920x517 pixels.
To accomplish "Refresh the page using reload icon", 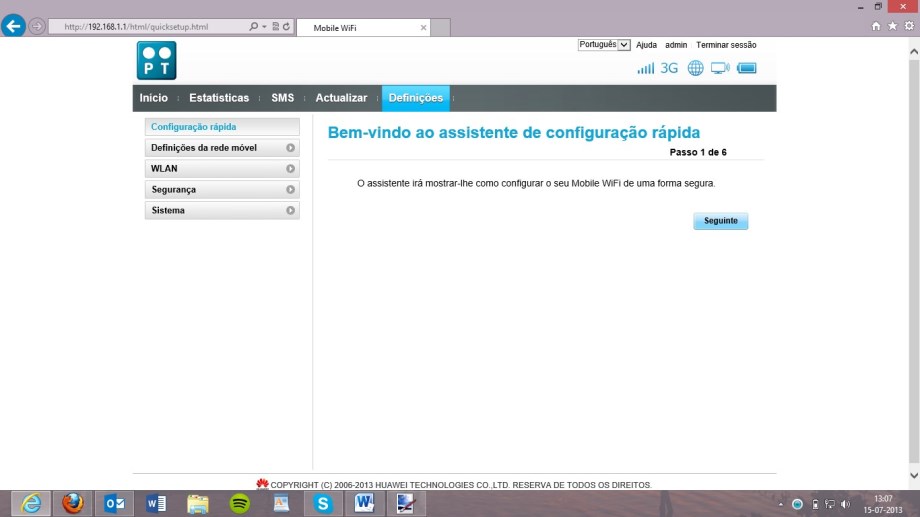I will [x=287, y=27].
